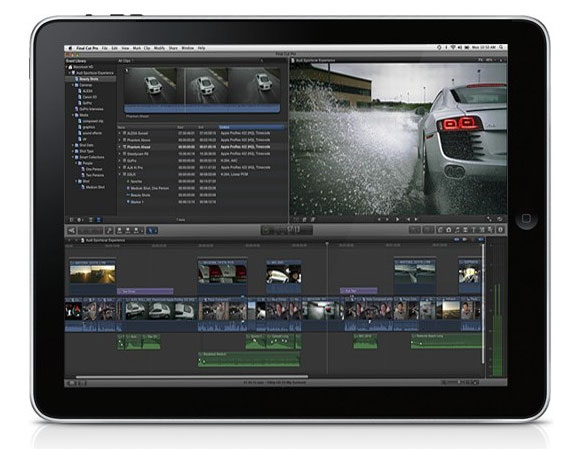This screenshot has height=449, width=580.
Task: Open the File menu
Action: pos(105,48)
